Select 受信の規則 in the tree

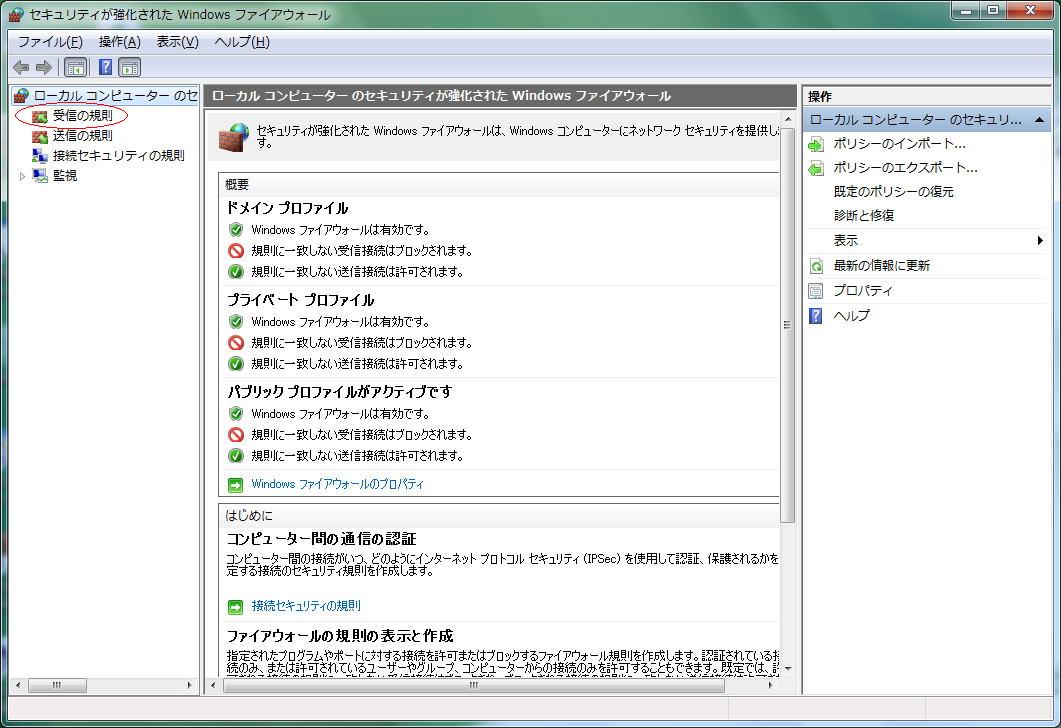(x=82, y=116)
